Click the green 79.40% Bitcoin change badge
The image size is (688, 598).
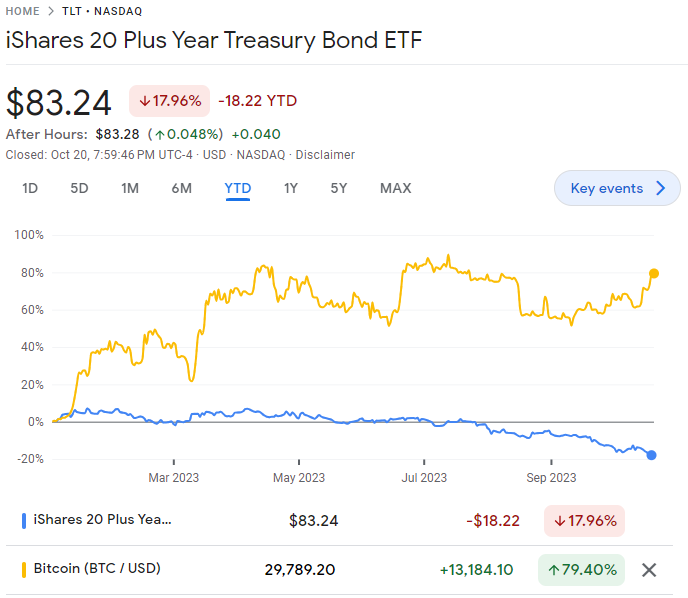581,570
